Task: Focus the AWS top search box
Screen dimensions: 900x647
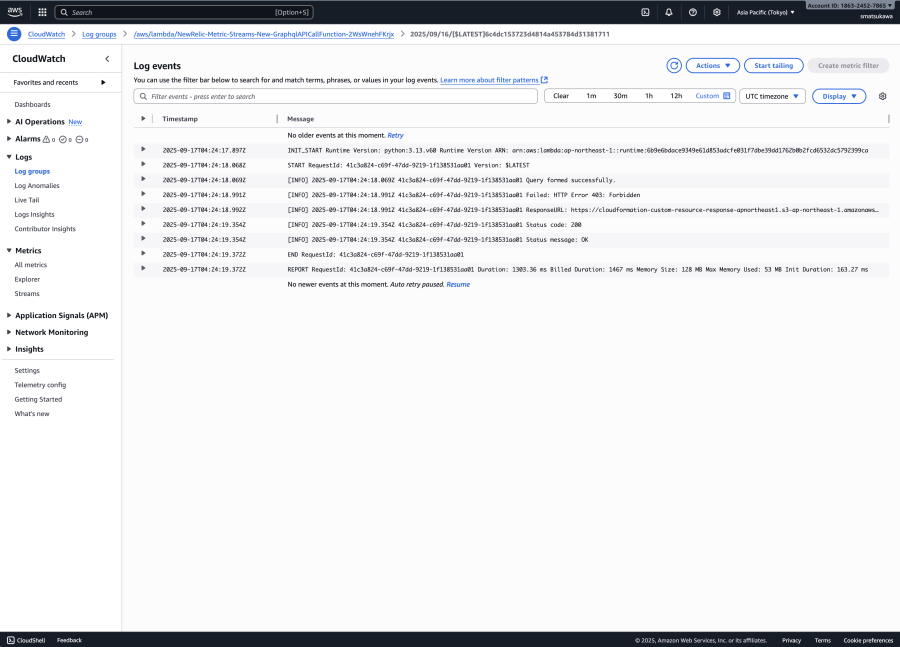Action: click(x=184, y=12)
